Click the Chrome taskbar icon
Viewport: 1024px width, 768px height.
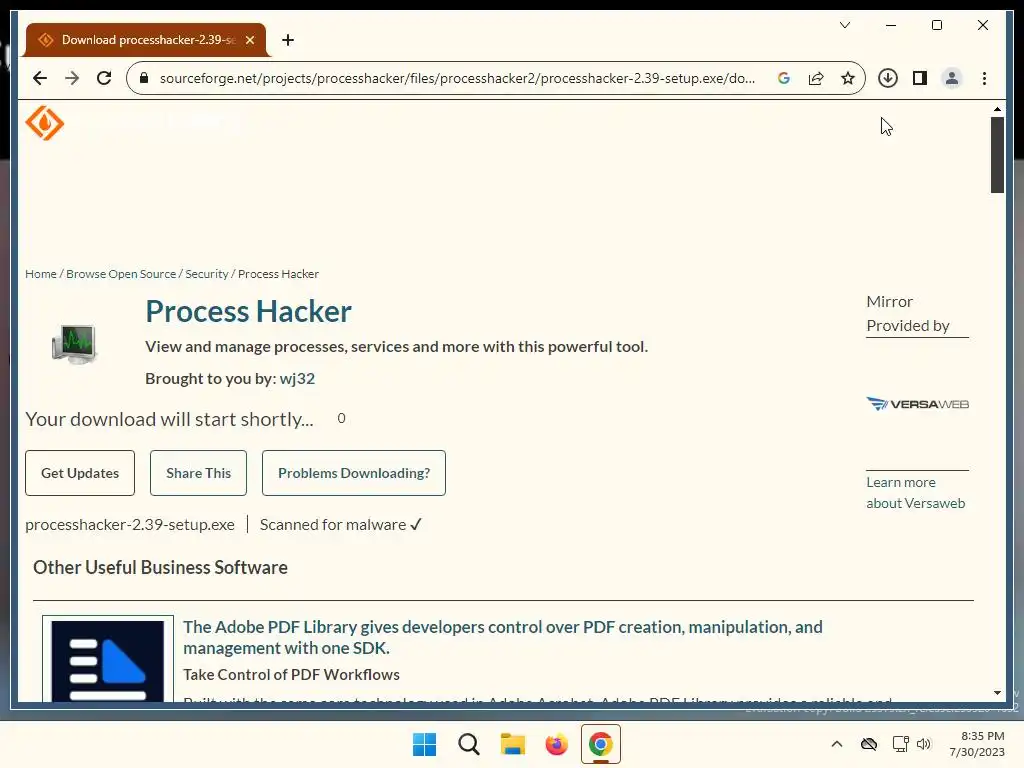coord(601,744)
